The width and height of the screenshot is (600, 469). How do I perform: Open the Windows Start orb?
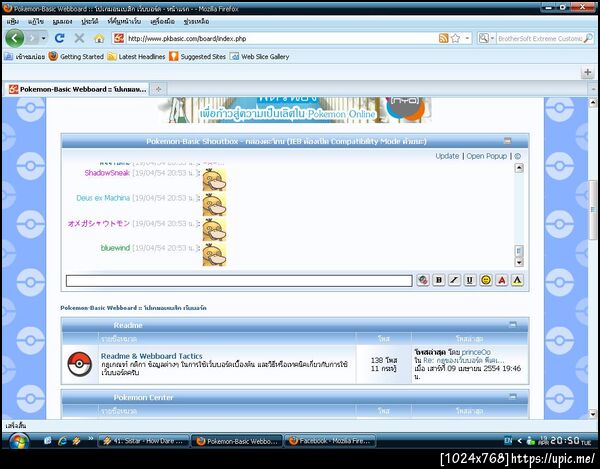pos(18,441)
